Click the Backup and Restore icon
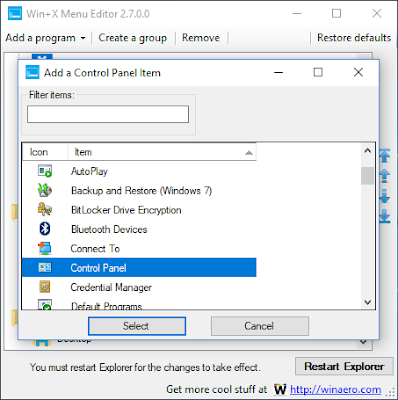The height and width of the screenshot is (400, 398). (45, 190)
